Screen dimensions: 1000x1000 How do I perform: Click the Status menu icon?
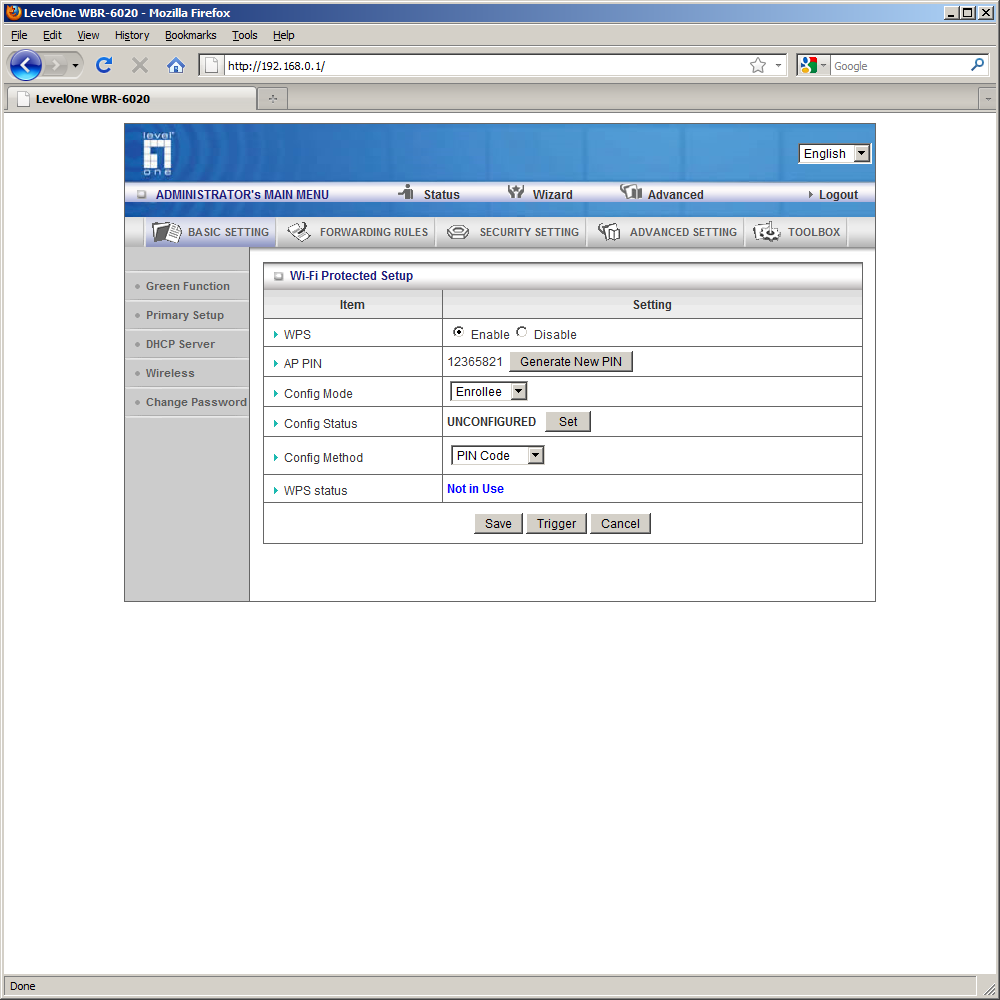click(x=406, y=192)
